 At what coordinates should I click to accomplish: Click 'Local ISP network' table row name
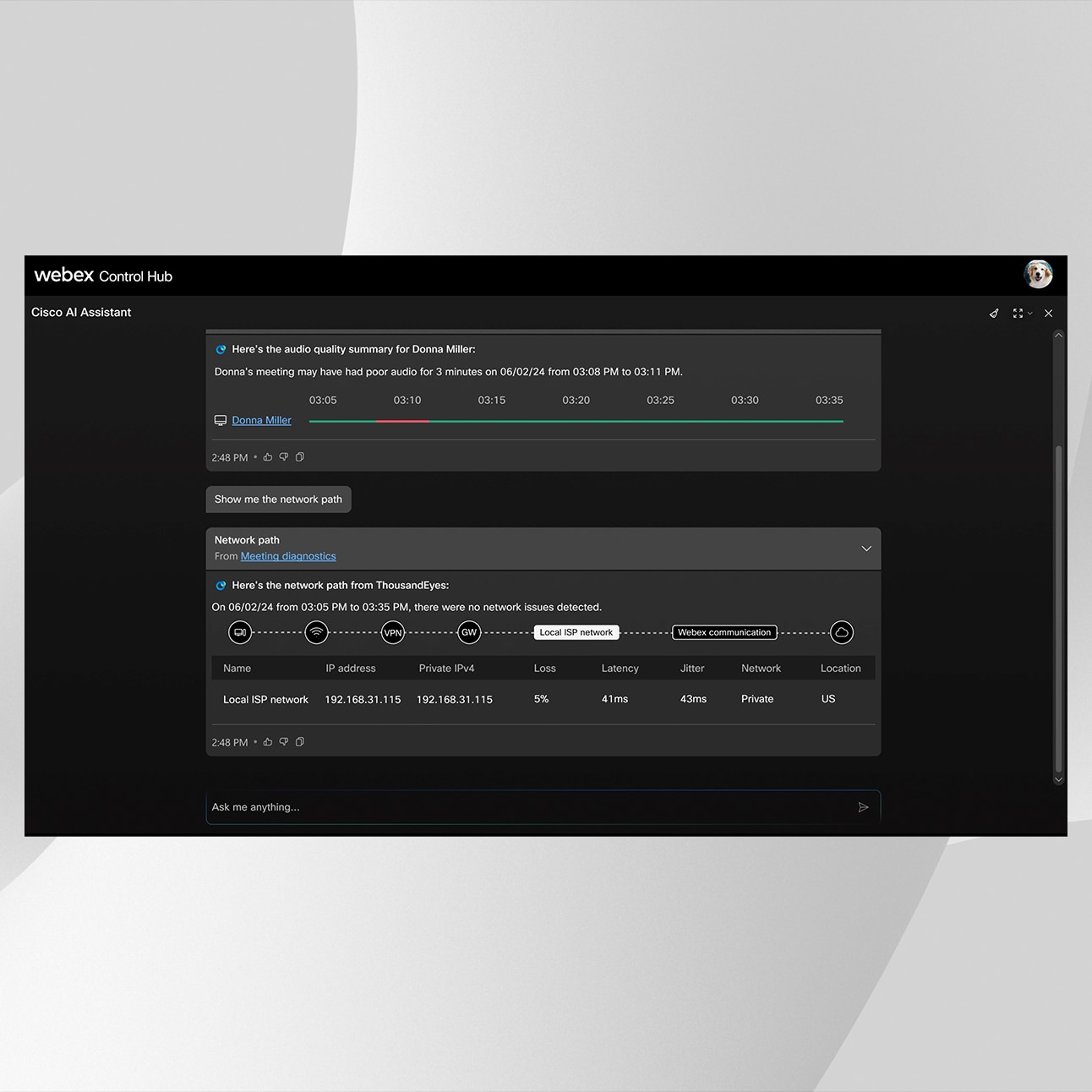265,699
